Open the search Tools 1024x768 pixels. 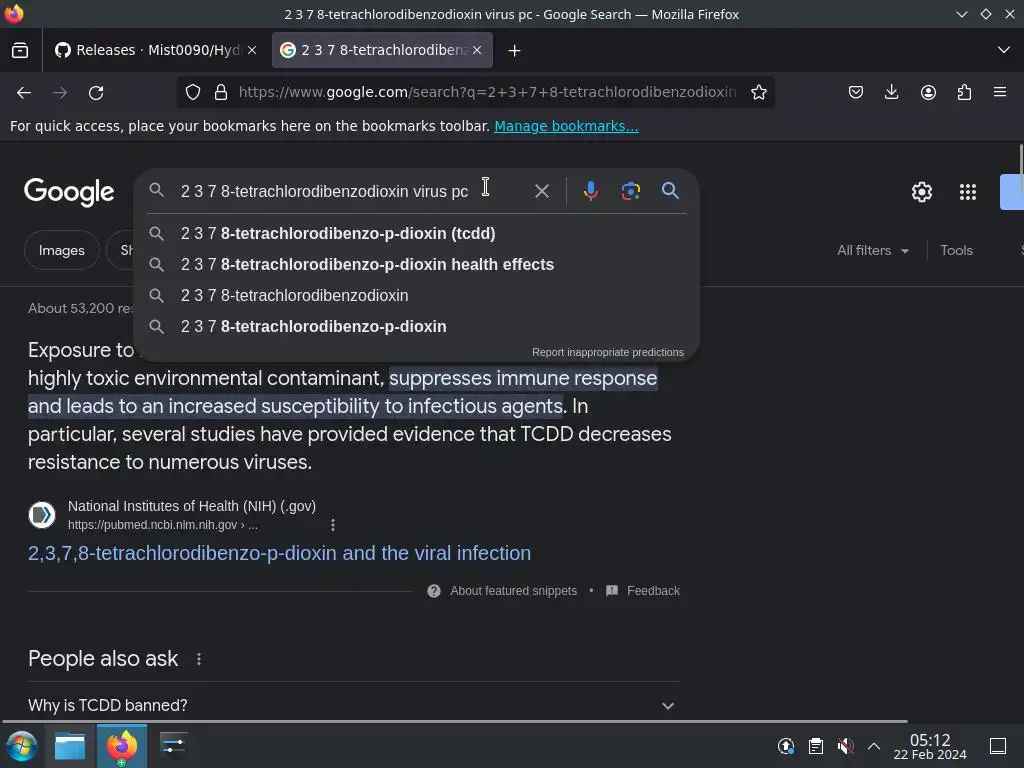coord(956,250)
